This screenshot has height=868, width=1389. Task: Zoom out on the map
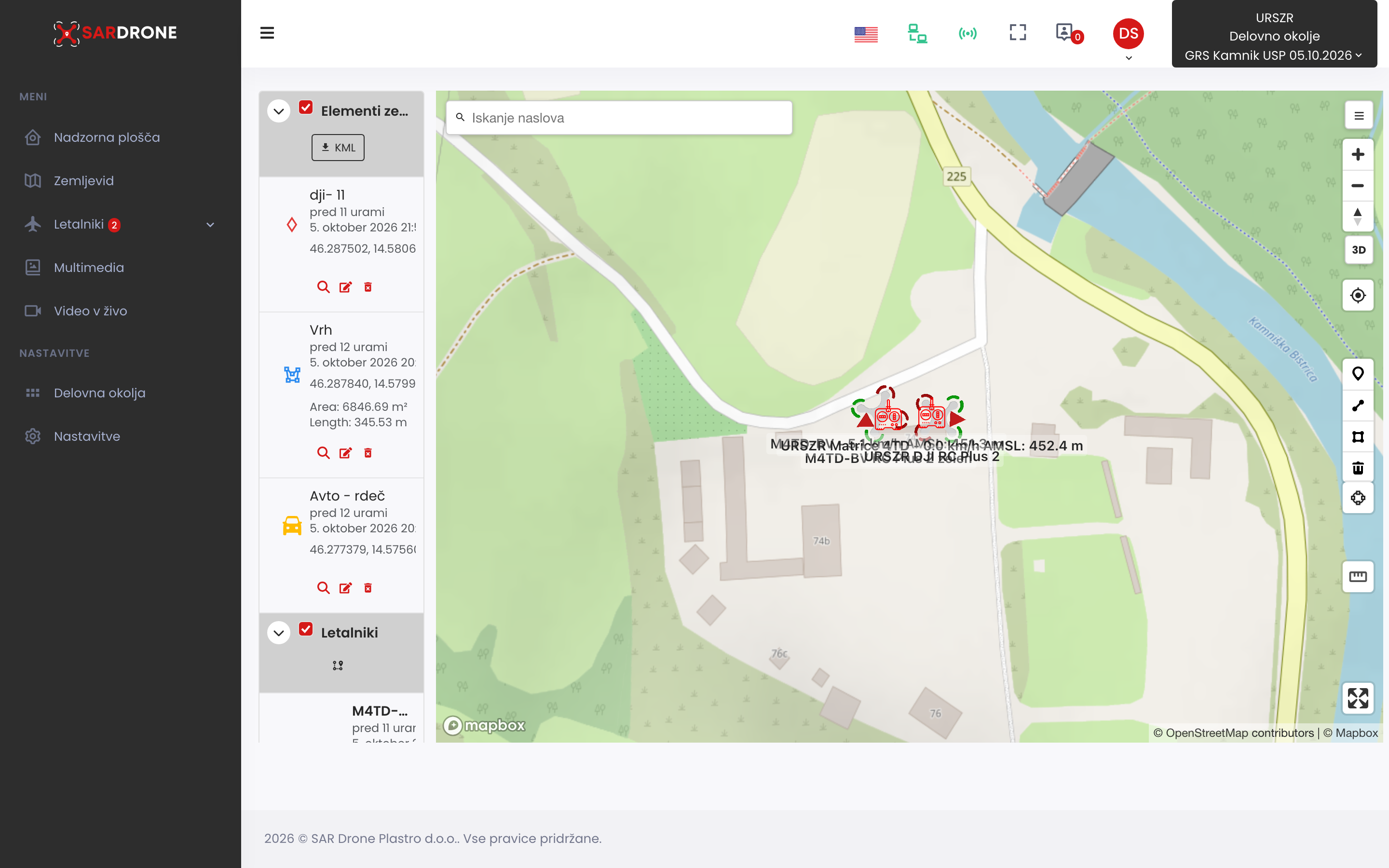(x=1358, y=186)
